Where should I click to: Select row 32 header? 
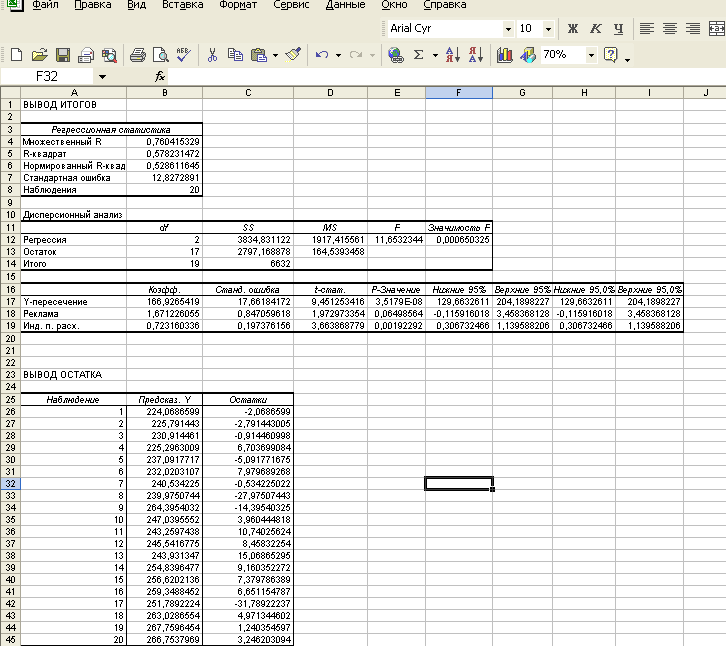pyautogui.click(x=10, y=483)
